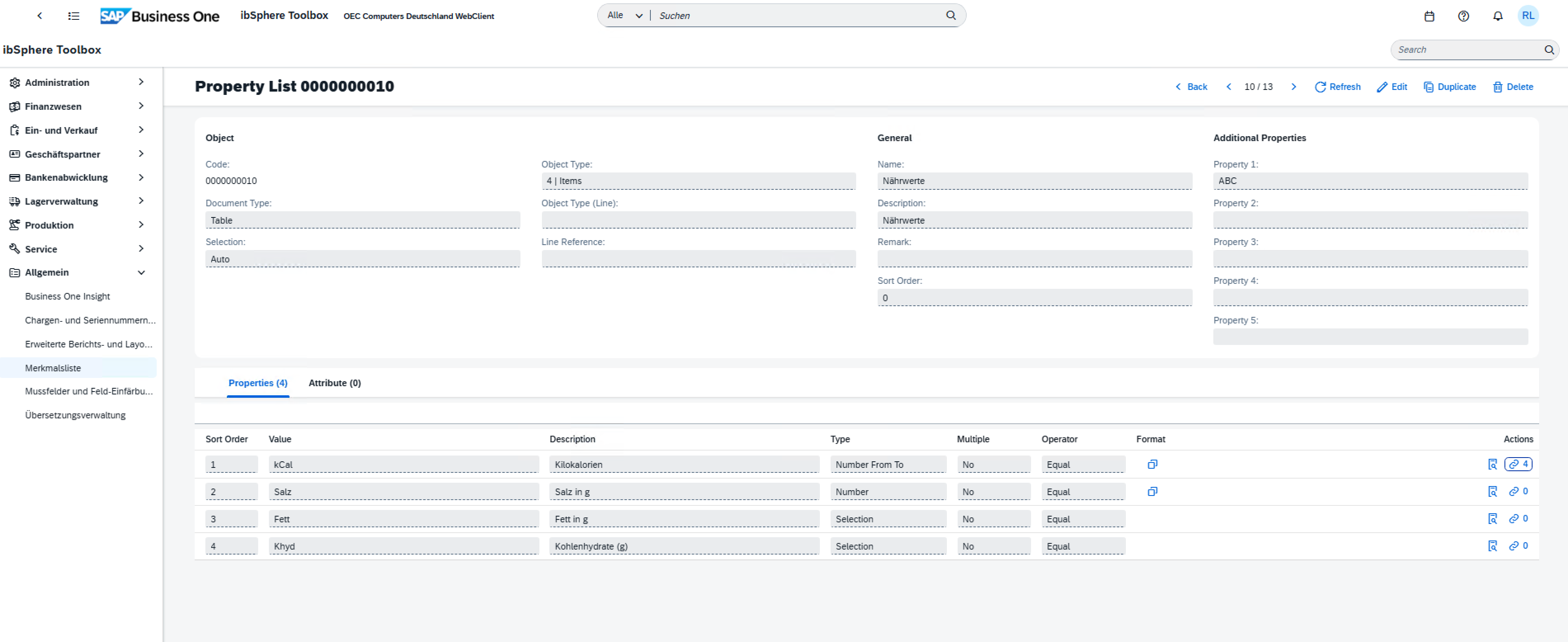Open the calendar icon in header
This screenshot has width=1568, height=642.
1429,16
